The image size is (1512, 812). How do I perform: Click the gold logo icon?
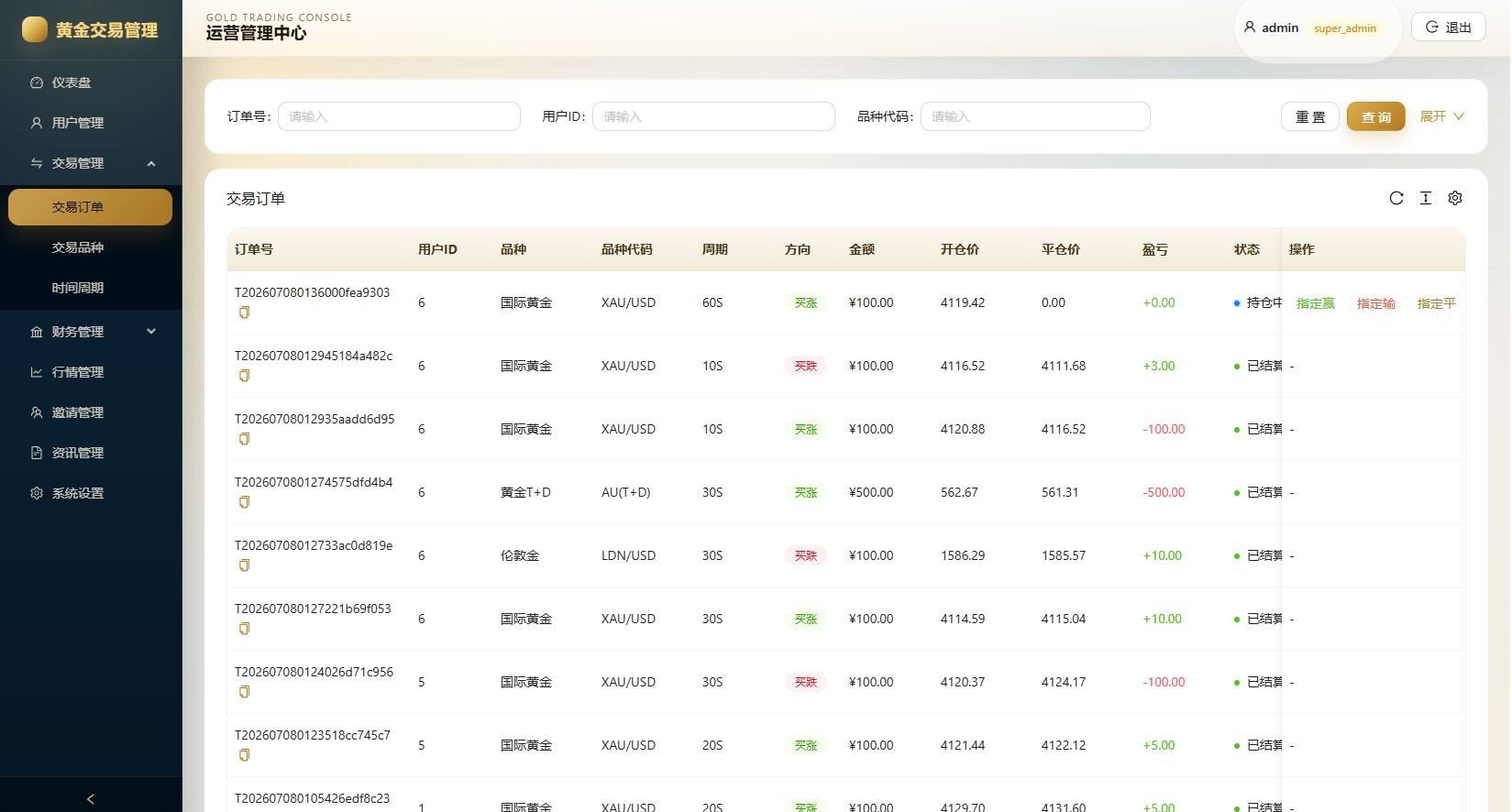coord(35,29)
